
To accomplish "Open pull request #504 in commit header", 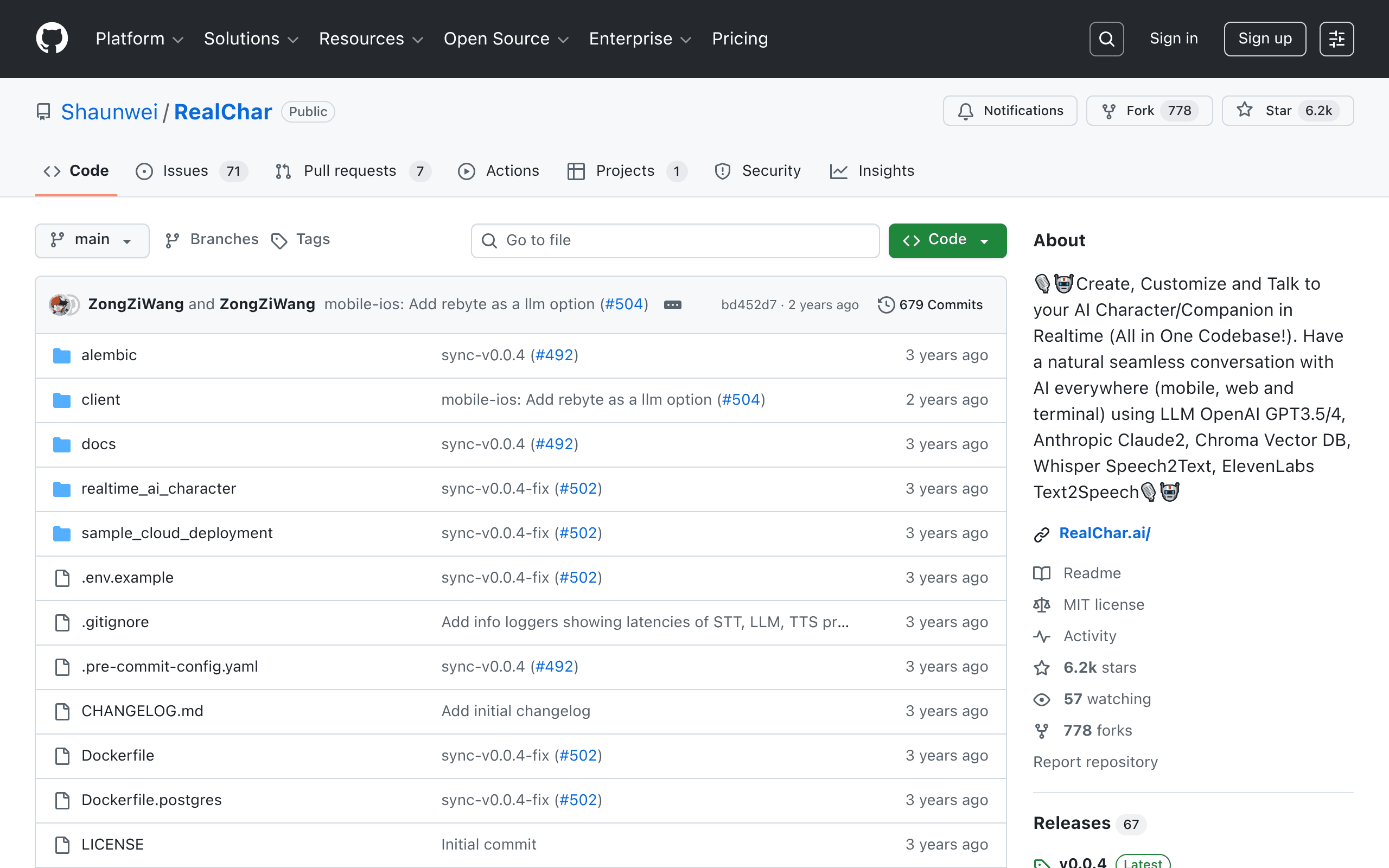I will point(624,304).
